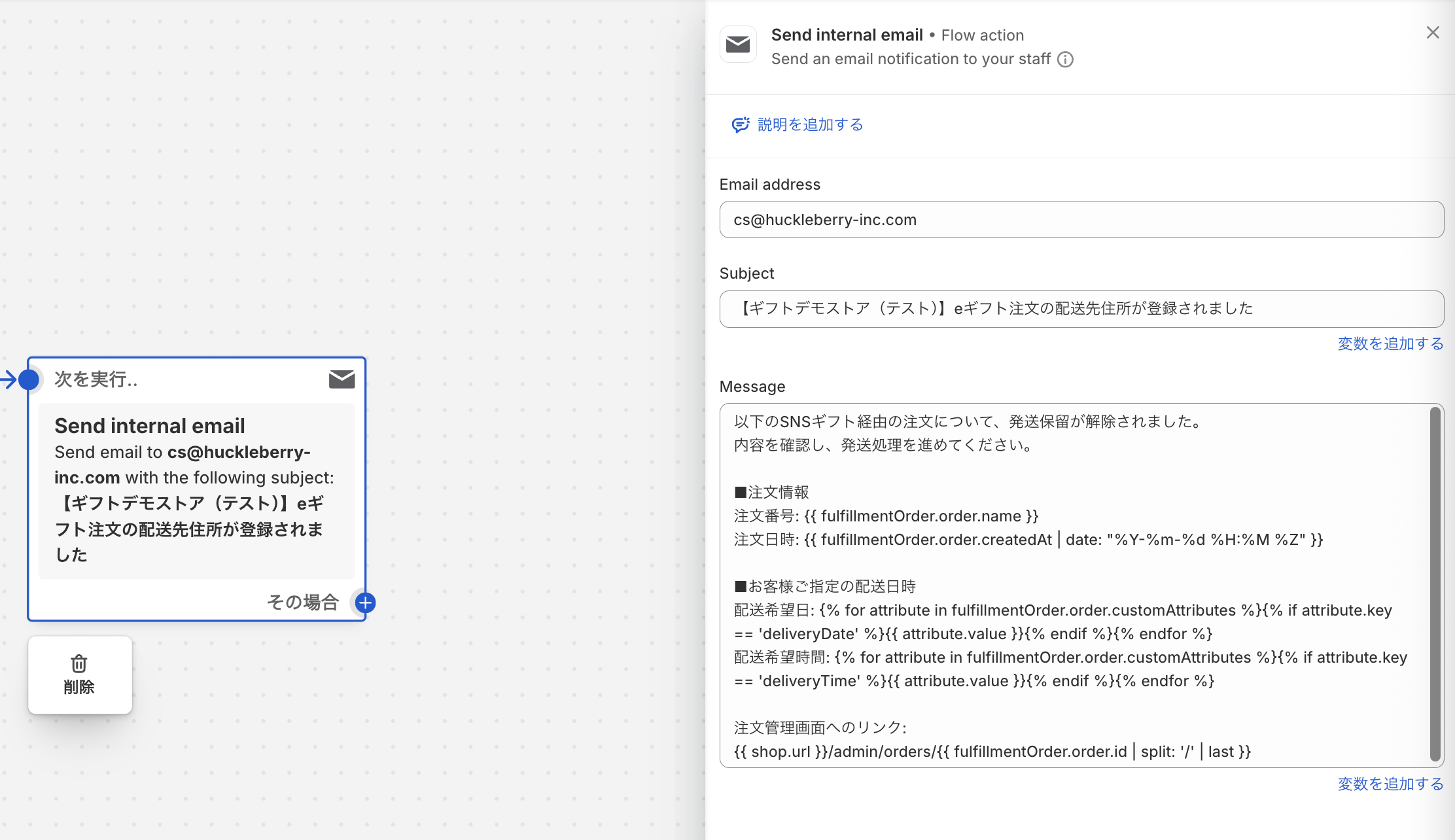1455x840 pixels.
Task: Open the 説明を追加する link
Action: click(810, 124)
